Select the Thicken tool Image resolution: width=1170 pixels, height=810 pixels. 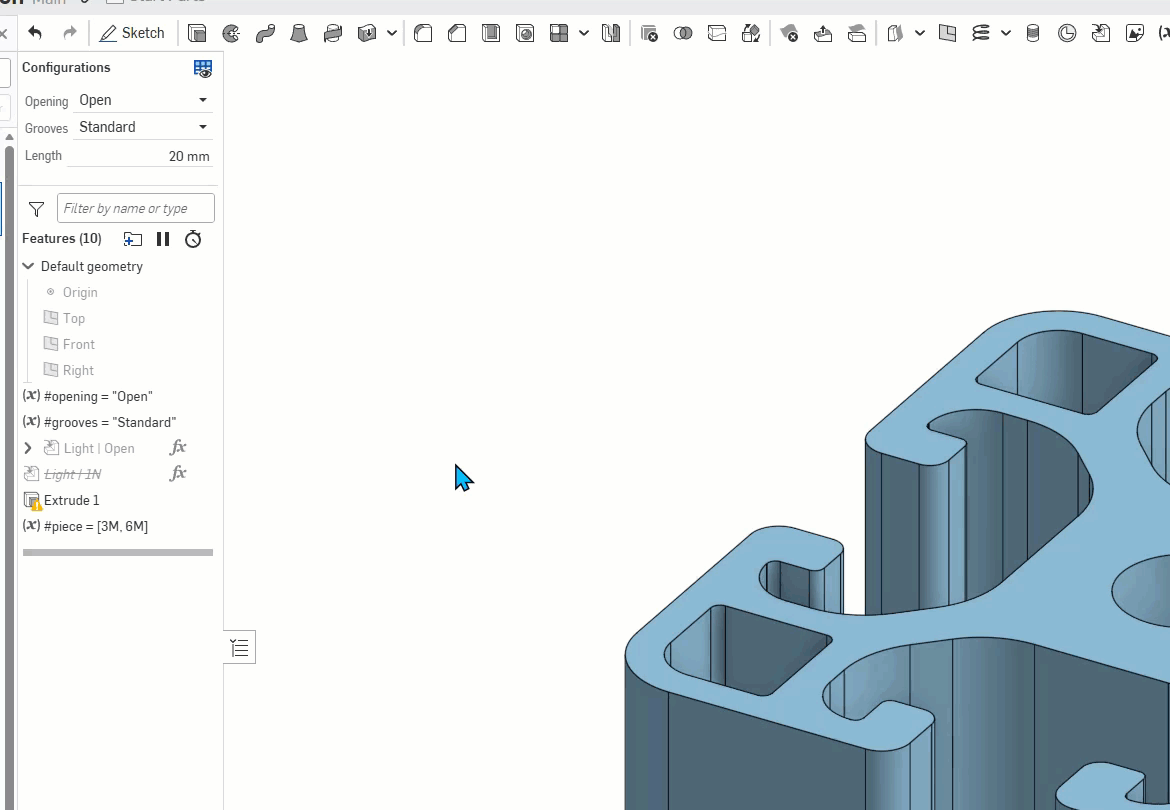333,33
